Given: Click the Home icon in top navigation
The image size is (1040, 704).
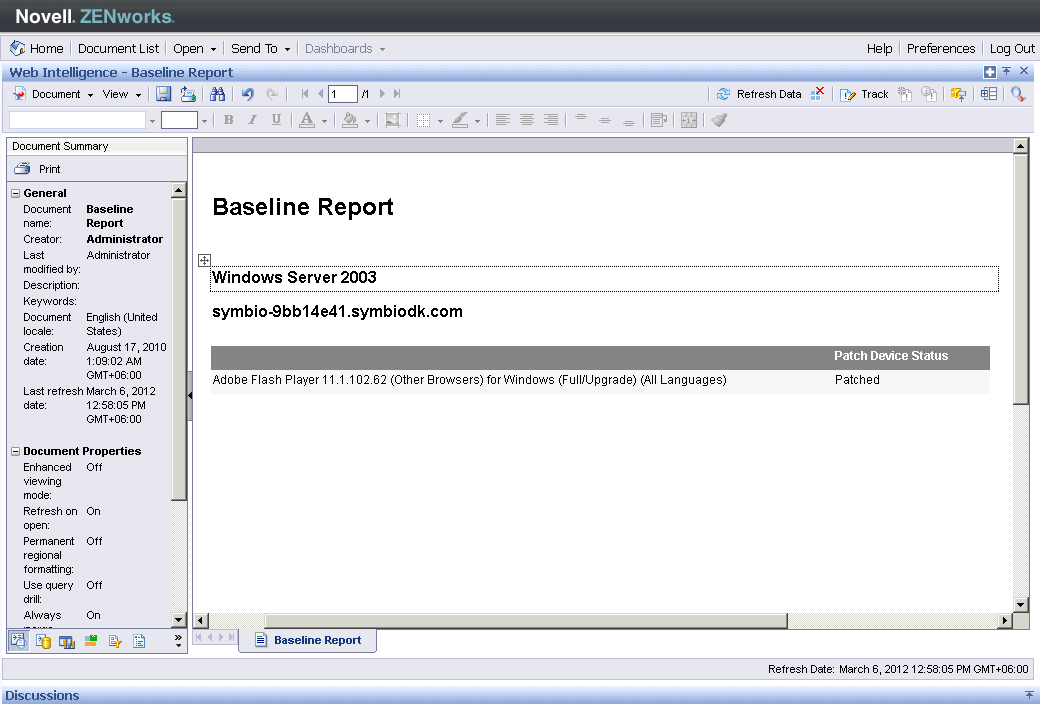Looking at the screenshot, I should click(18, 48).
